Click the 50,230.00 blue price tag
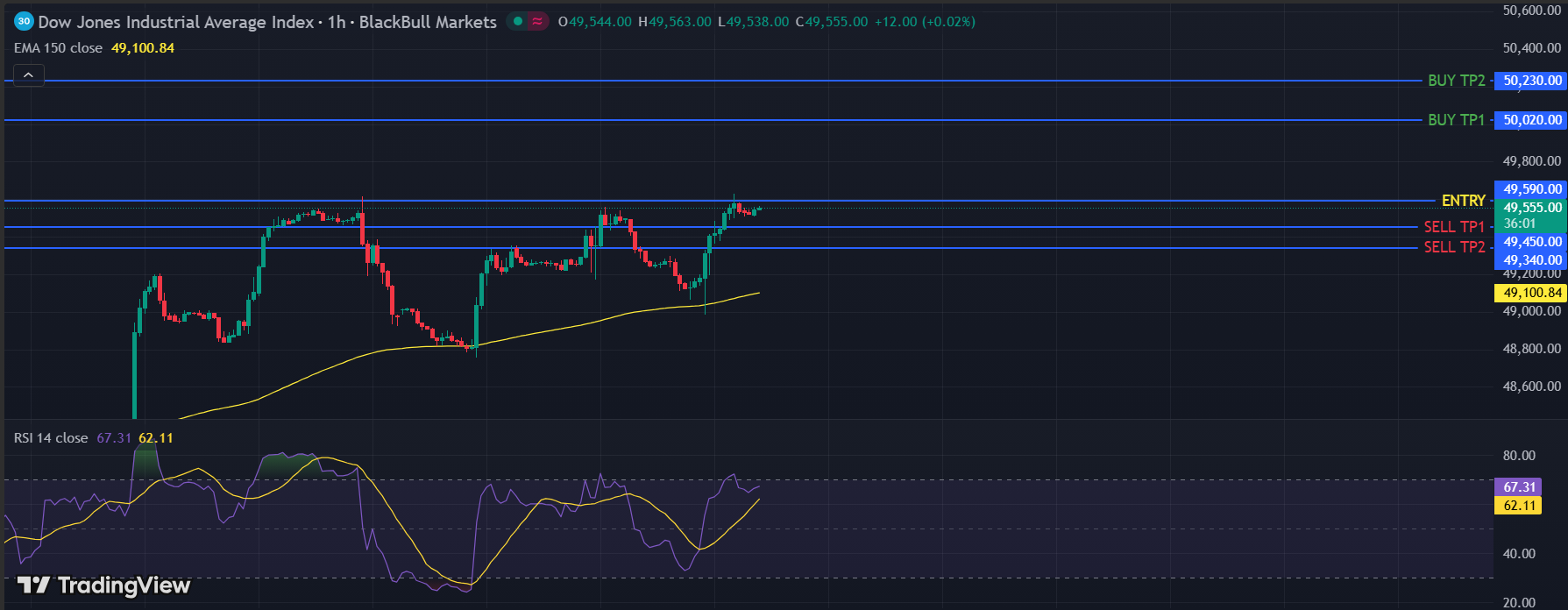Screen dimensions: 1568x610 click(x=1531, y=81)
